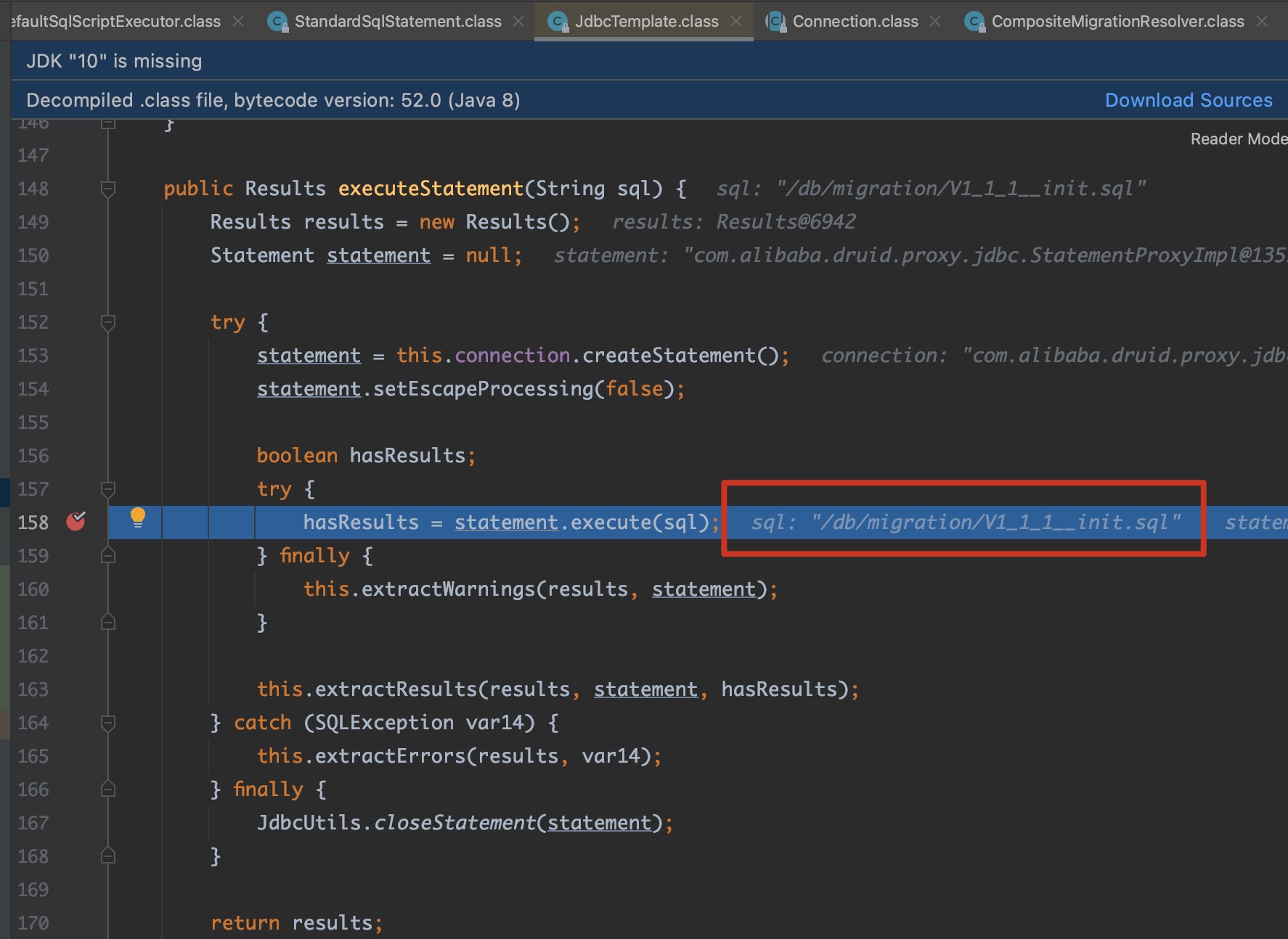Viewport: 1288px width, 939px height.
Task: Toggle Reader Mode in the editor
Action: pyautogui.click(x=1237, y=139)
